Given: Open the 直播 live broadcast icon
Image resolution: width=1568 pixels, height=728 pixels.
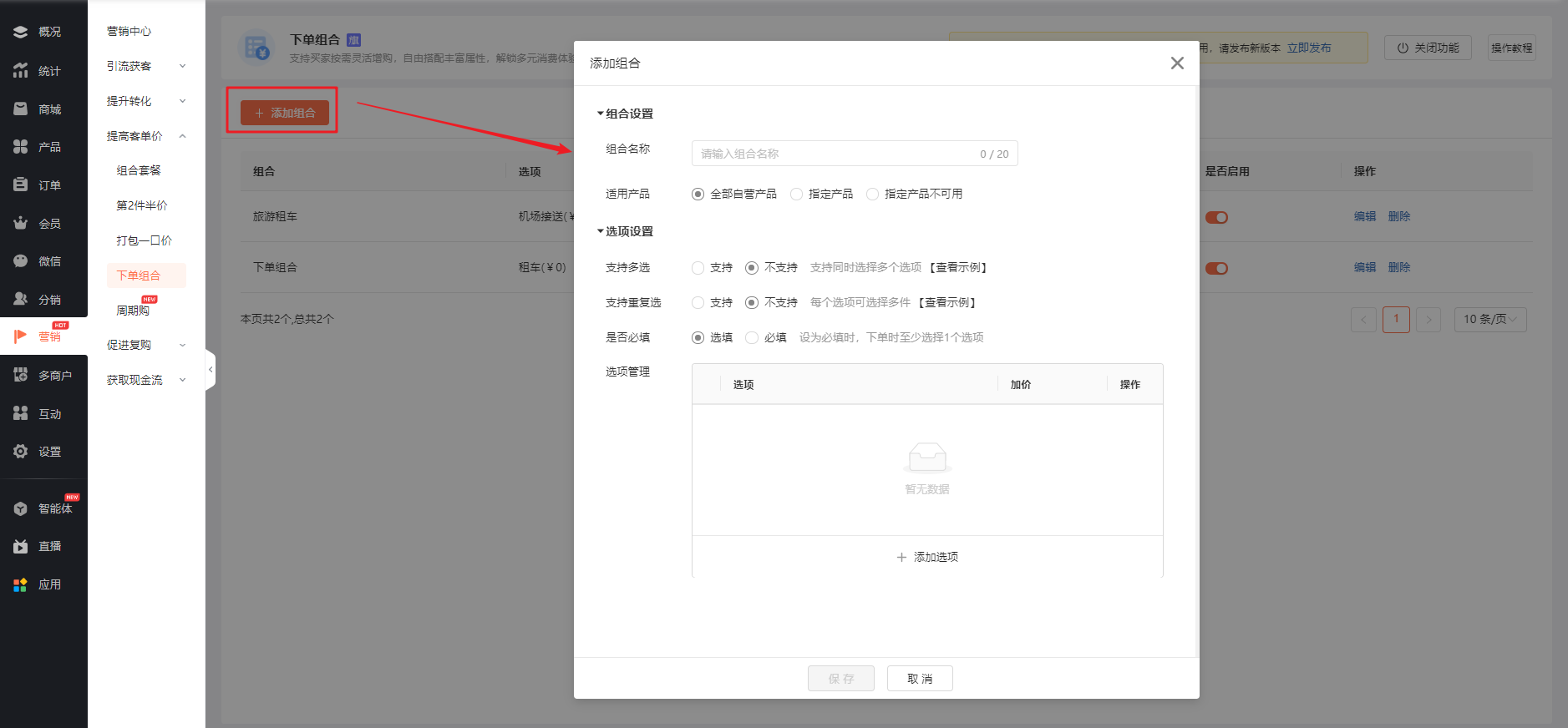Looking at the screenshot, I should pyautogui.click(x=21, y=546).
